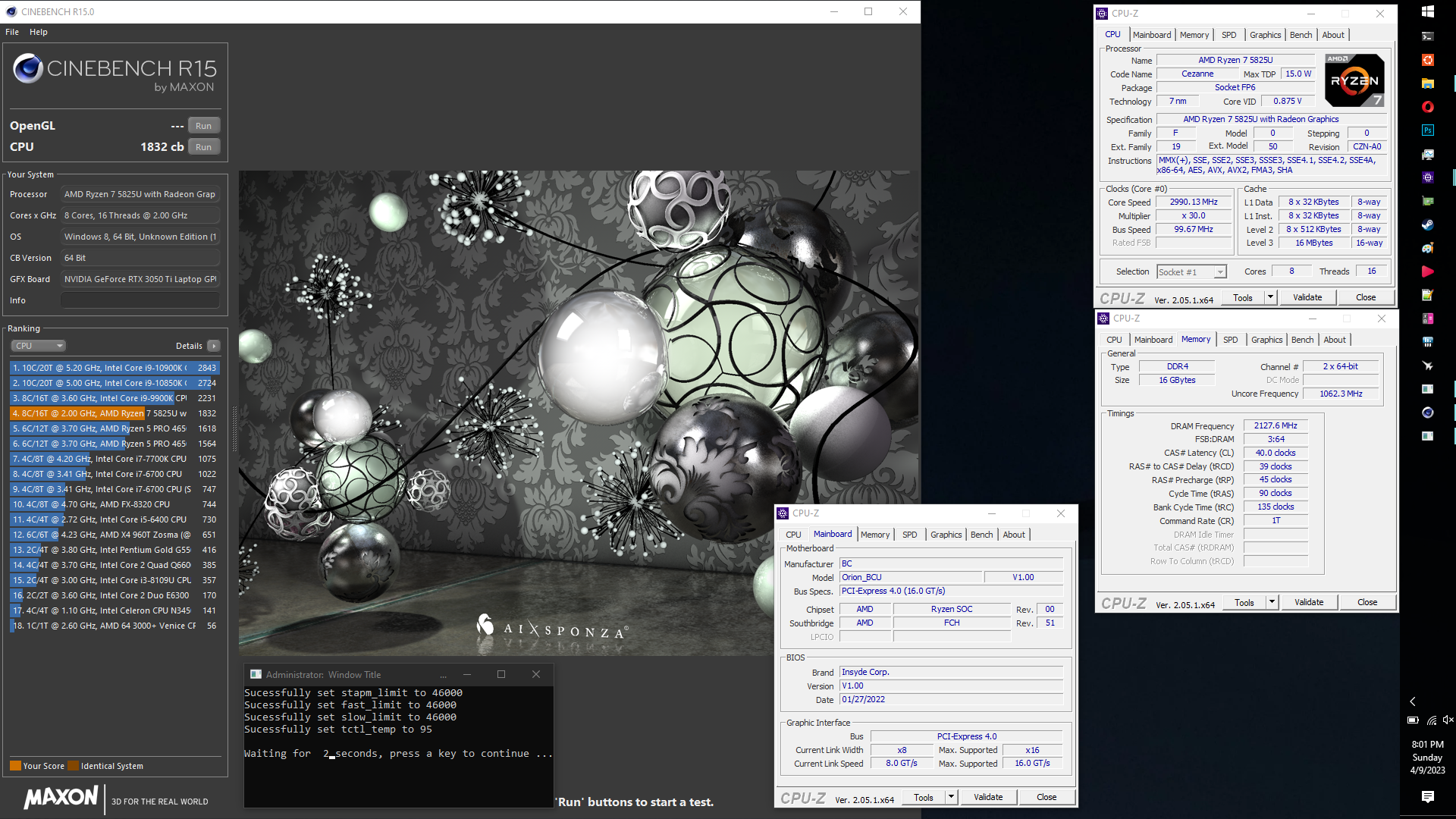Open the File menu in Cinebench
1456x819 pixels.
click(12, 32)
